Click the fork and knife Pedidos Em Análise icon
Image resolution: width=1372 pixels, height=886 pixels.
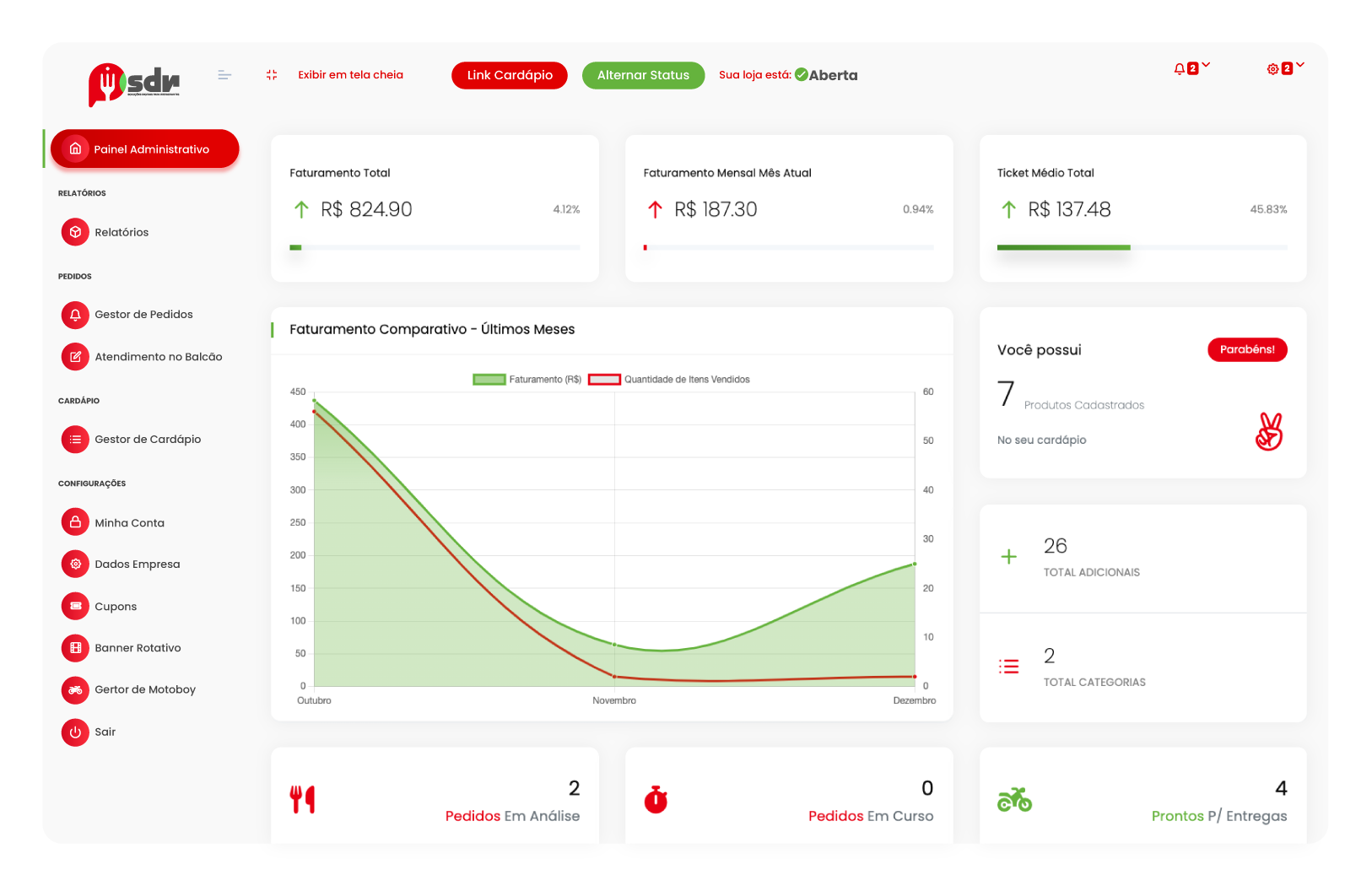302,799
